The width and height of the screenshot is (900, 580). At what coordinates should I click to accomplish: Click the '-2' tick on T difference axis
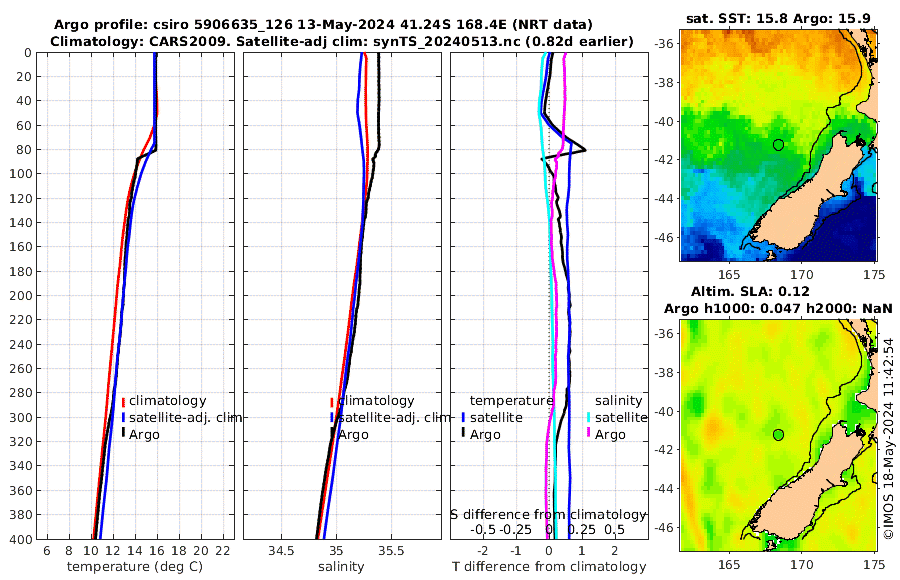coord(482,551)
